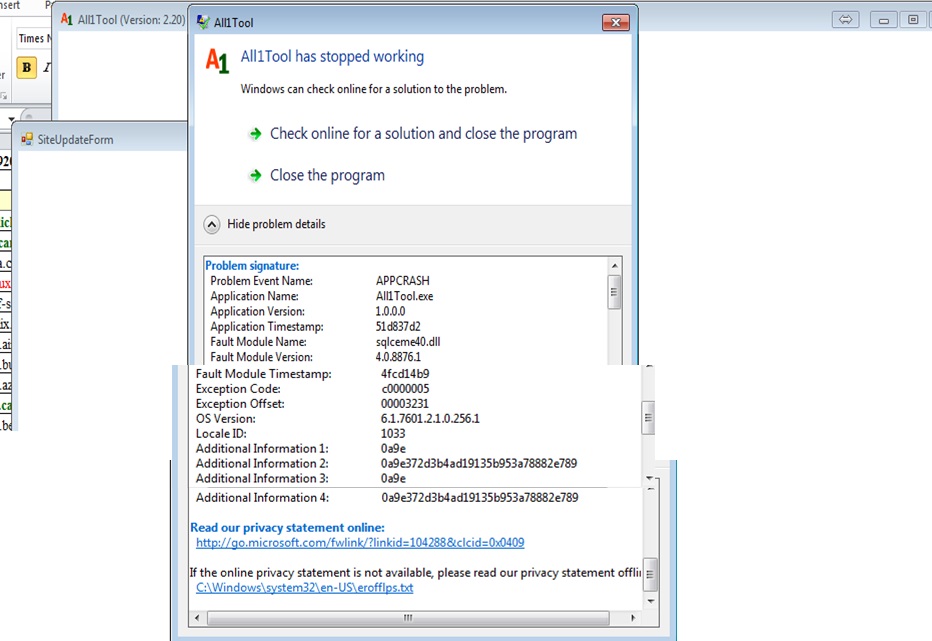Click the large A1 logo in crash dialog

217,61
